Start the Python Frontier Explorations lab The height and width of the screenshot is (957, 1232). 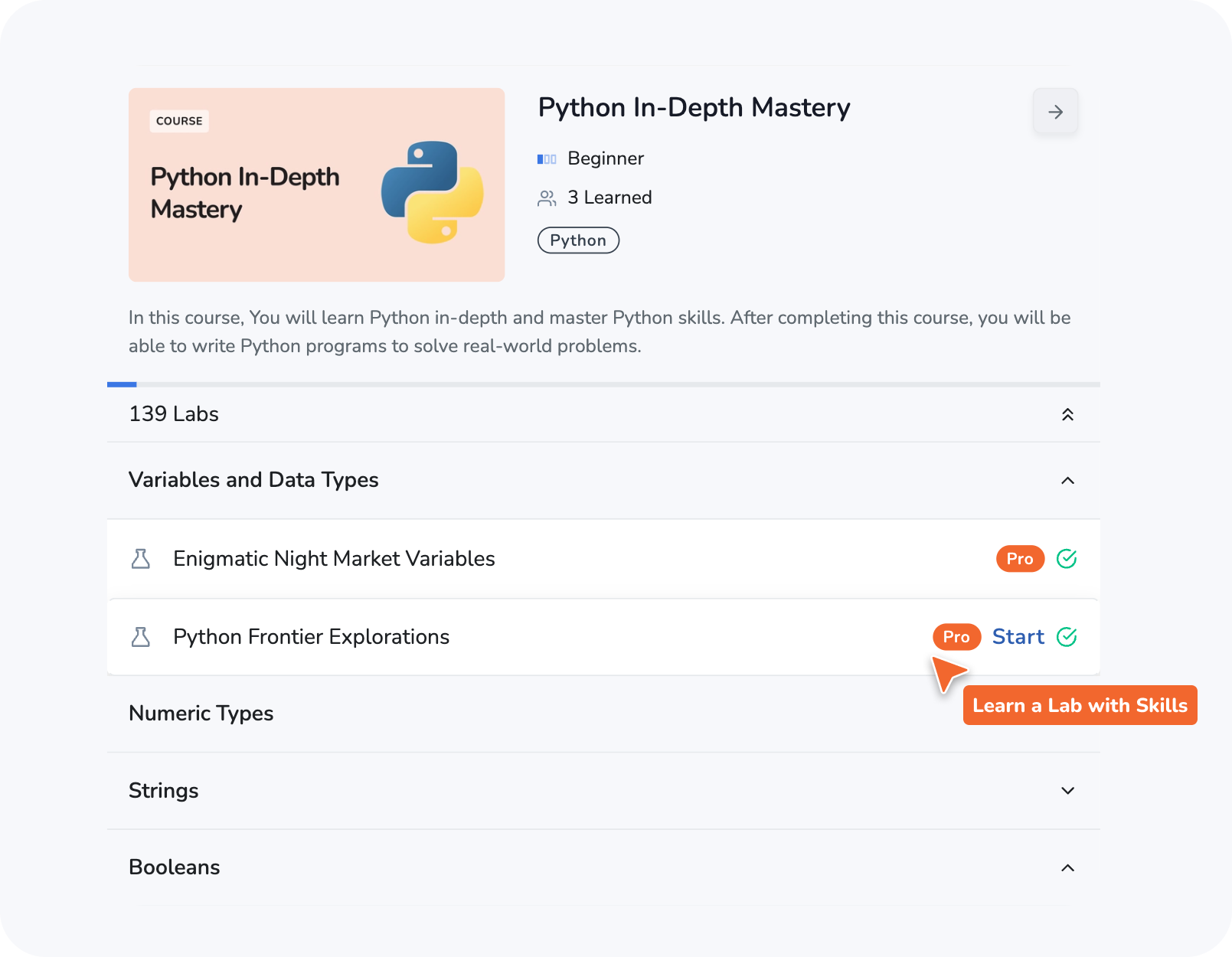(1018, 637)
